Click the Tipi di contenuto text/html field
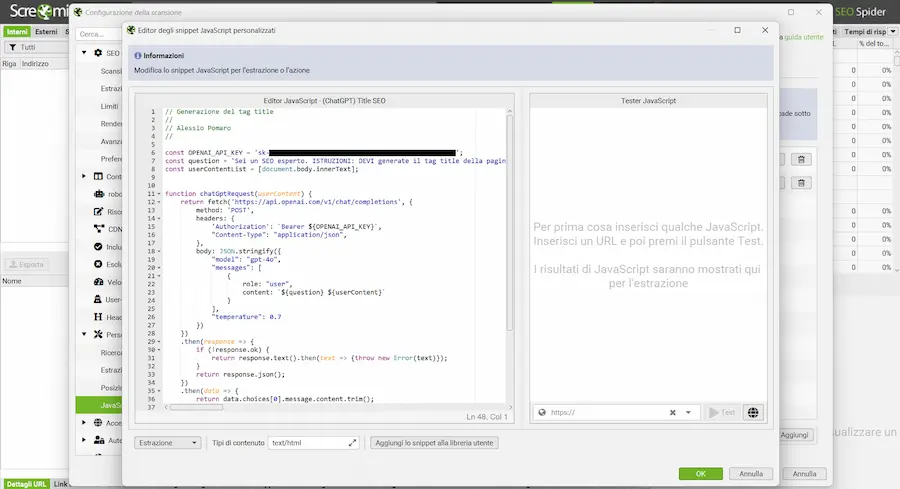 point(313,443)
